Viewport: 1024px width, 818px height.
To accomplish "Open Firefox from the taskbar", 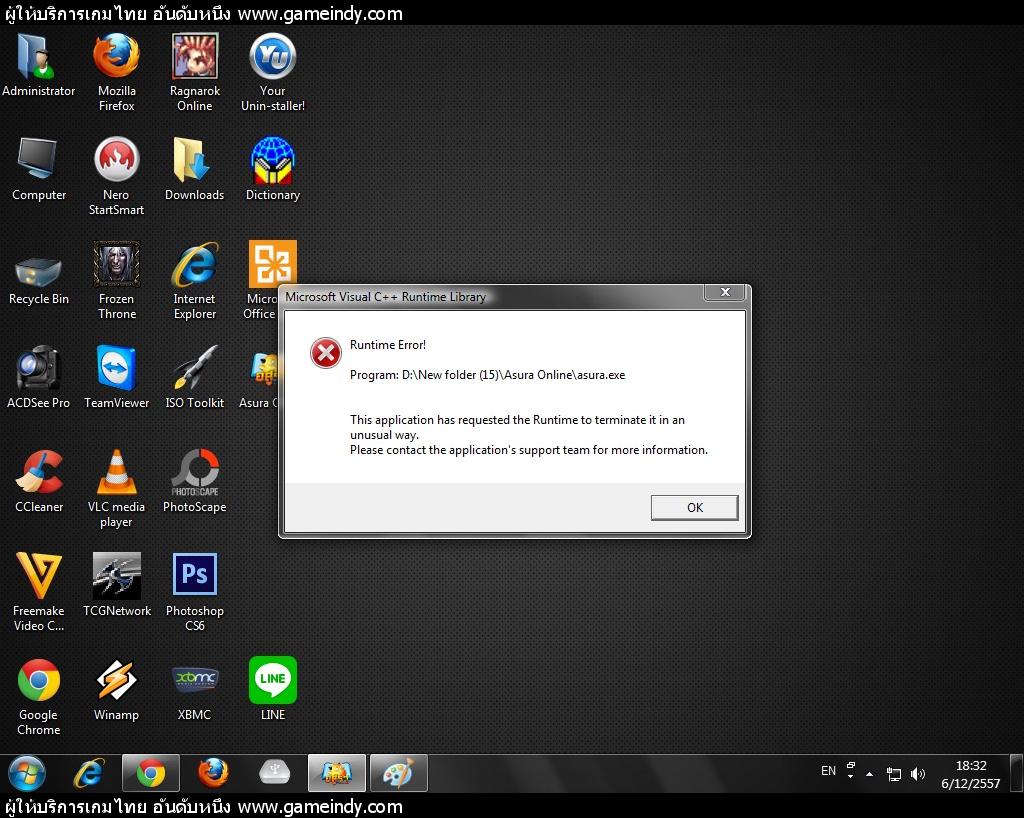I will coord(213,774).
